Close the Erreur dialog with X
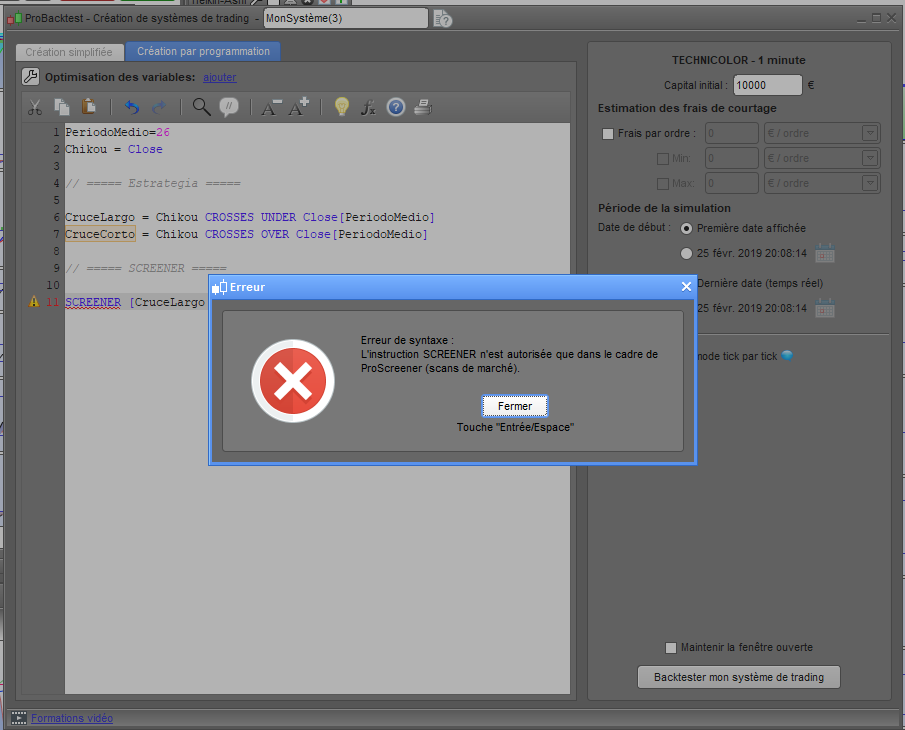Screen dimensions: 905x730 [686, 287]
